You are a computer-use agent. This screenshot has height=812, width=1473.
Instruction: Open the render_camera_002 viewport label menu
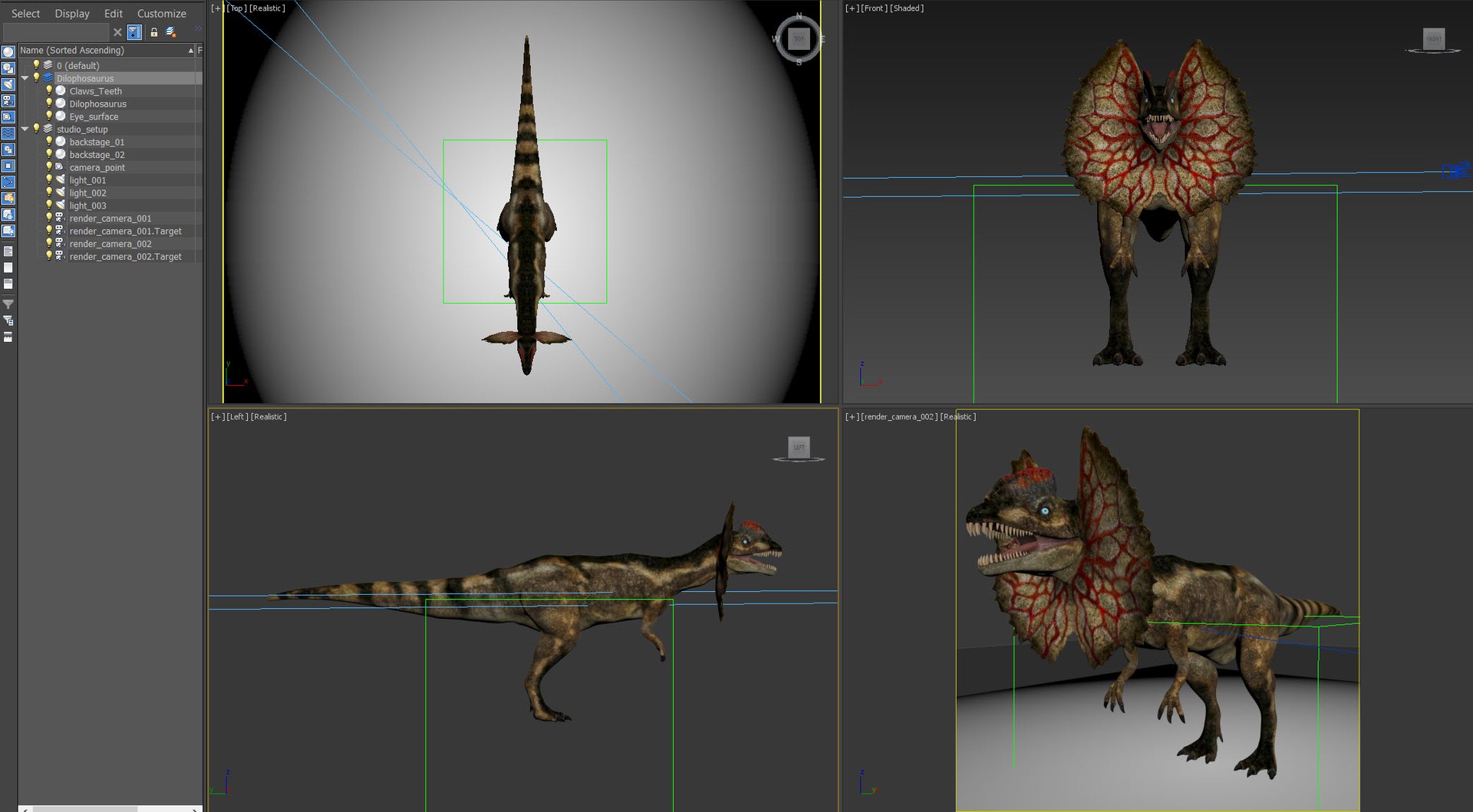(x=899, y=417)
